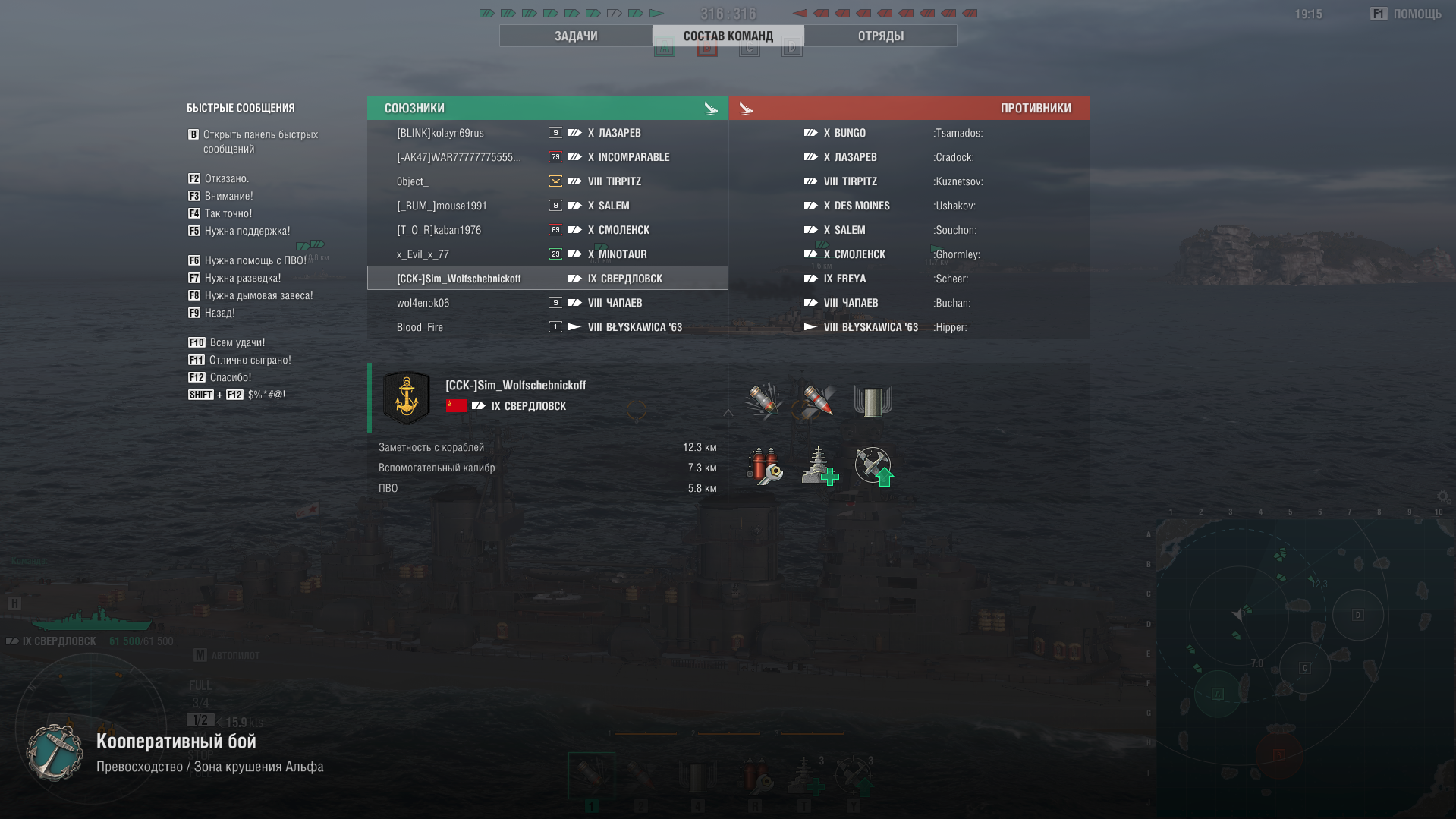The width and height of the screenshot is (1456, 819).
Task: Click the torpedo tubes armament icon
Action: click(873, 400)
